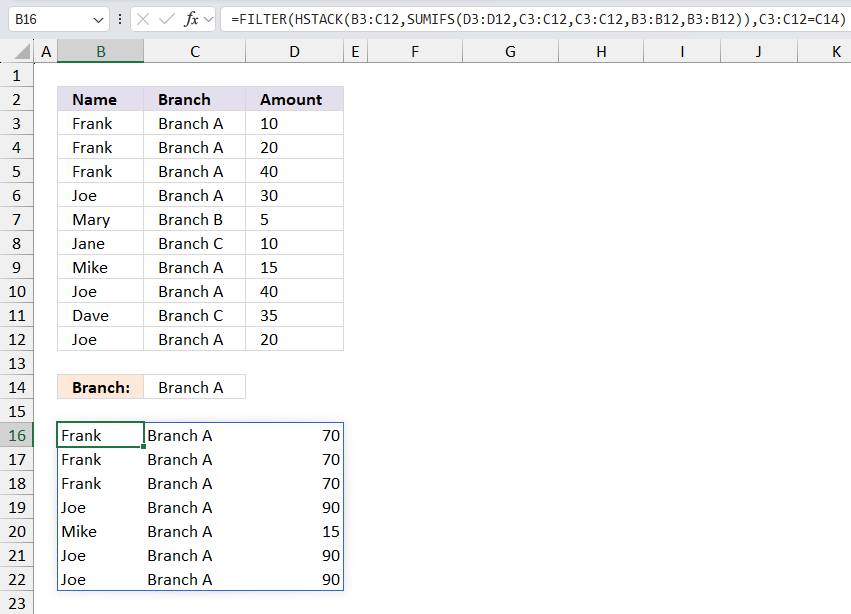
Task: Click the Branch header cell in row 2
Action: (x=195, y=99)
